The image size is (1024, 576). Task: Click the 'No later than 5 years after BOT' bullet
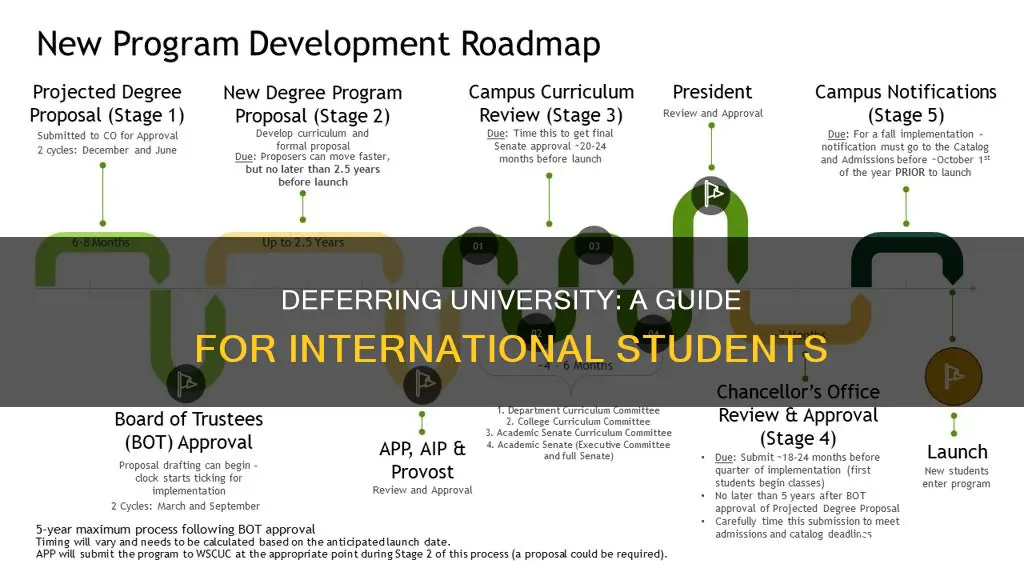point(807,502)
